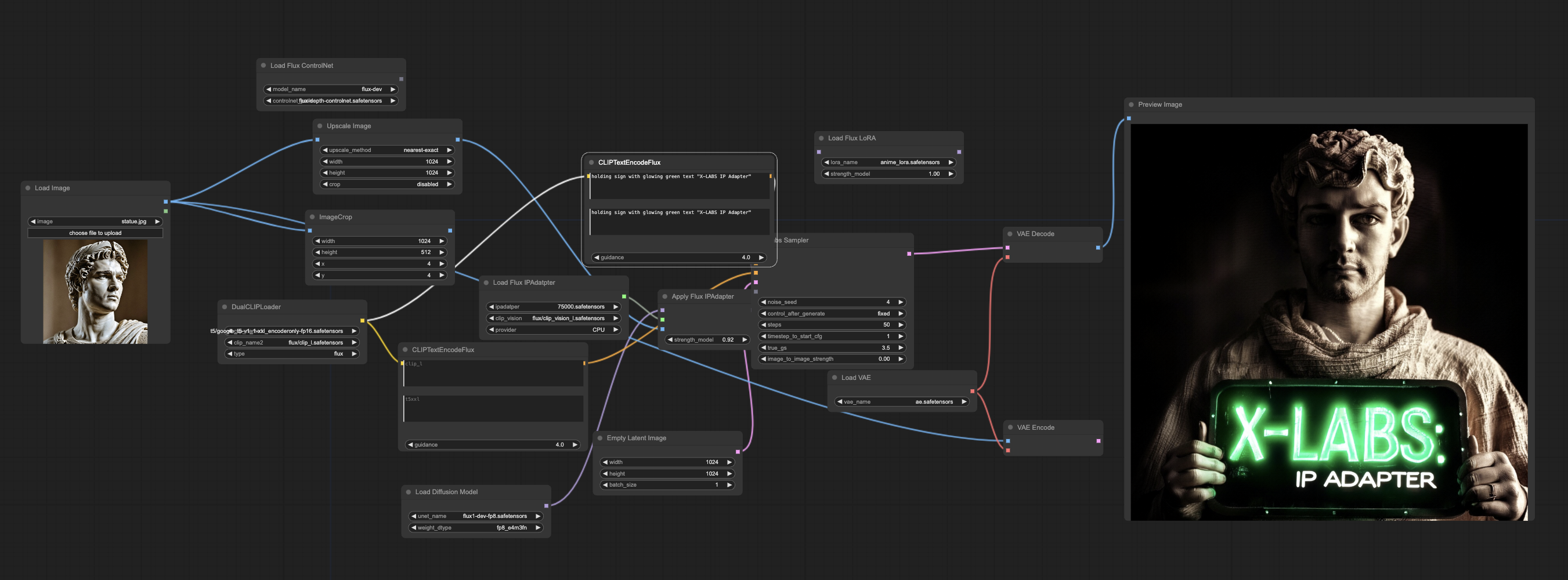The image size is (1568, 580).
Task: Collapse the Load Flux ControlNet node
Action: [x=263, y=65]
